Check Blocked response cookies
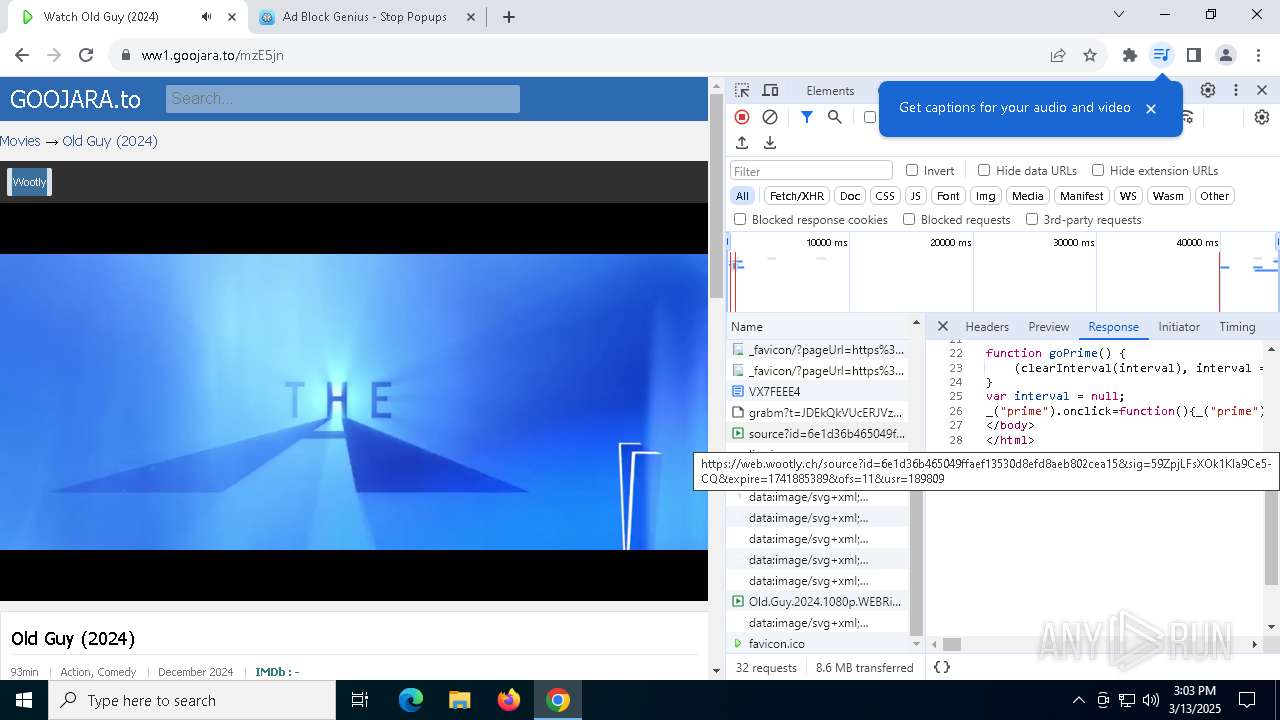 pos(740,219)
